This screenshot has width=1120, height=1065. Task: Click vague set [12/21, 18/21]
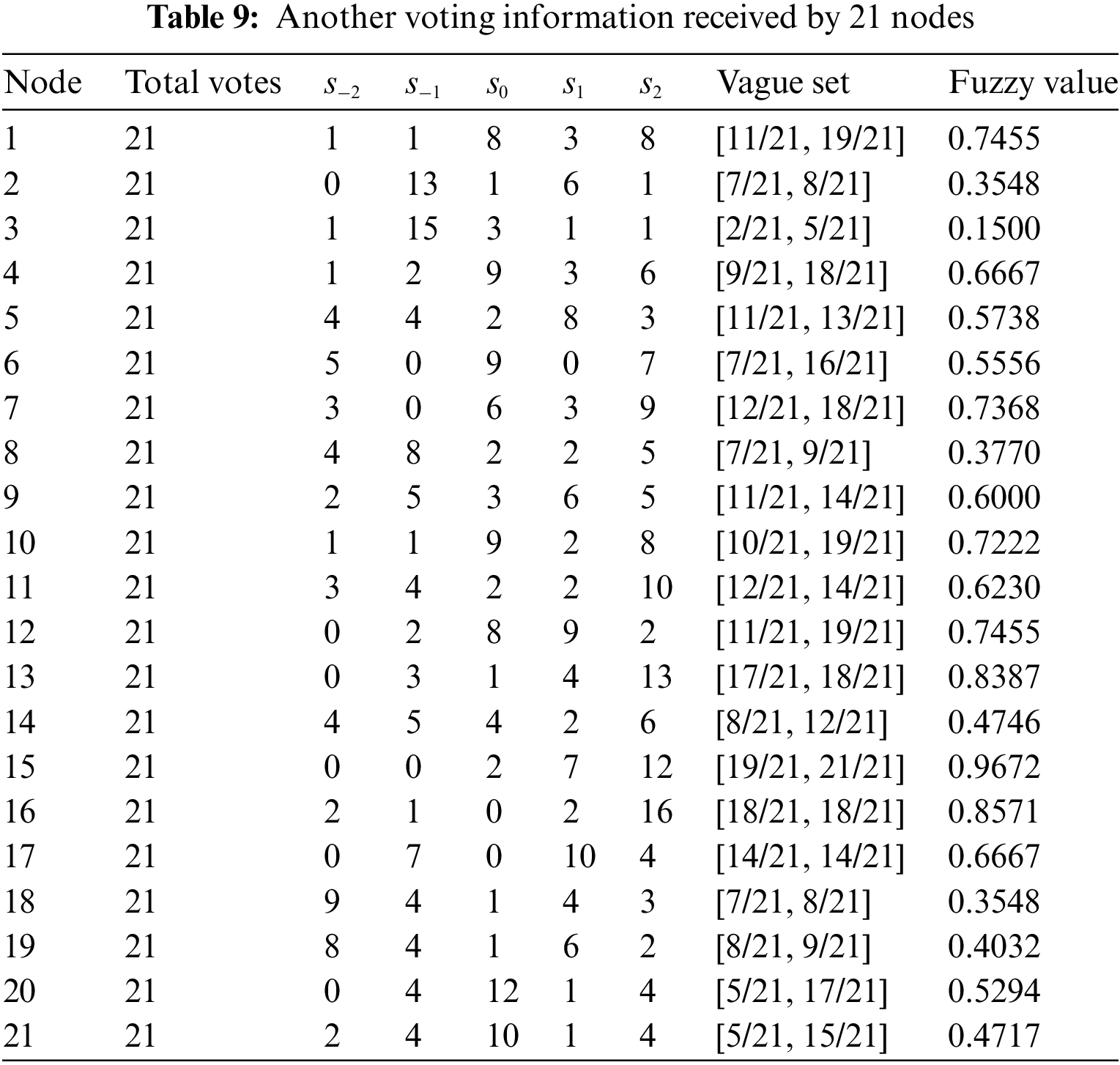click(810, 408)
